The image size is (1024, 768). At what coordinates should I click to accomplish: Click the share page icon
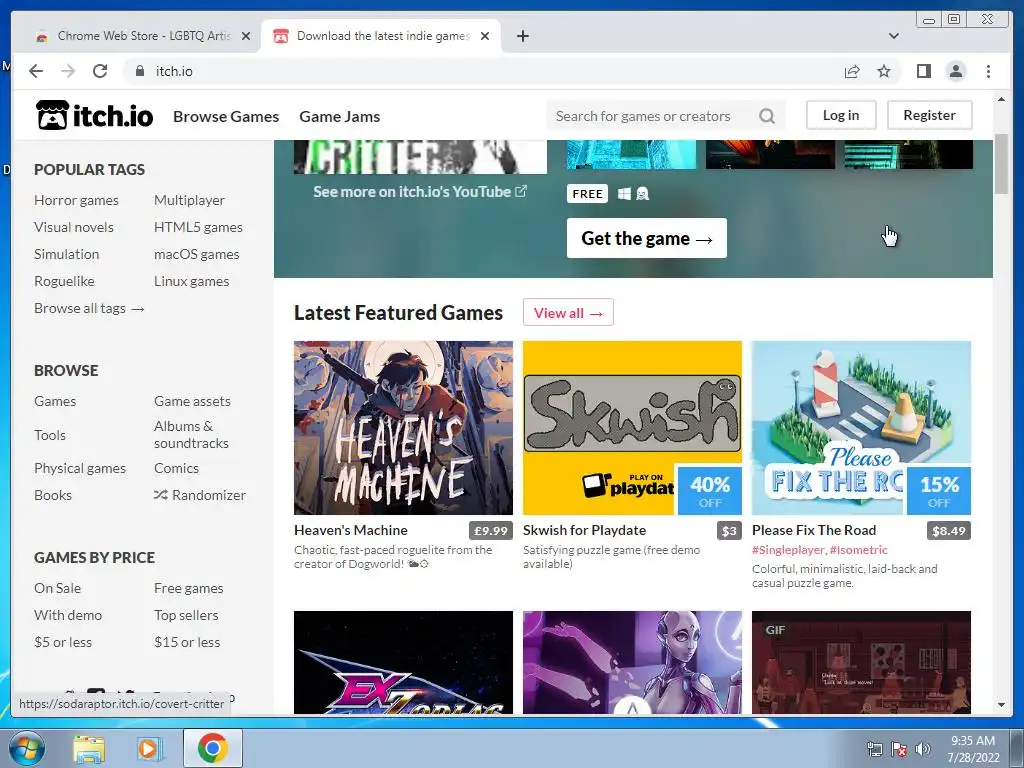click(852, 71)
